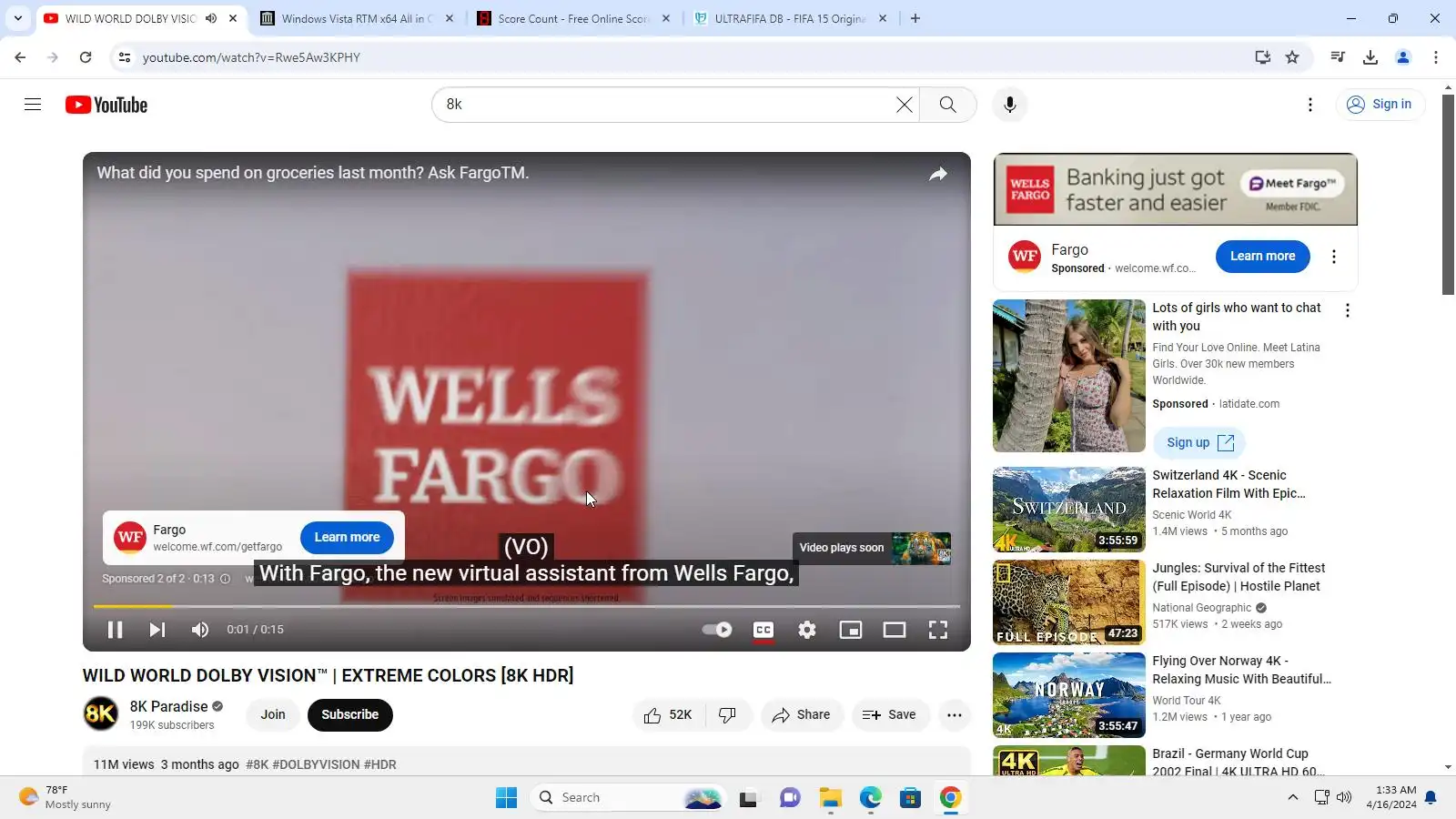Open ad info icon beside Sponsored

(225, 579)
